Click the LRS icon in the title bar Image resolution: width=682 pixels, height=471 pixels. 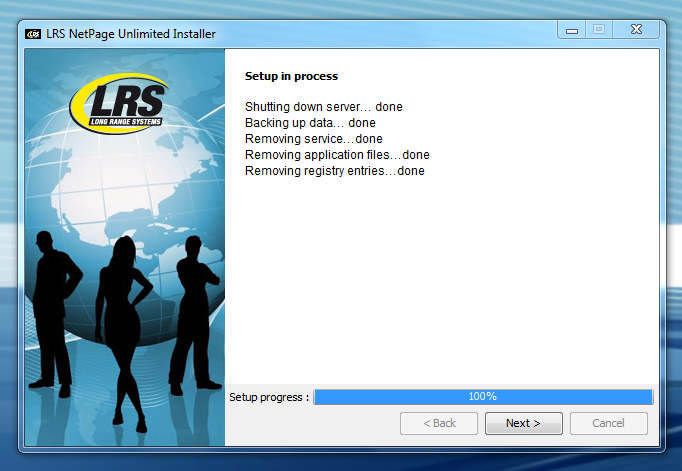tap(33, 34)
